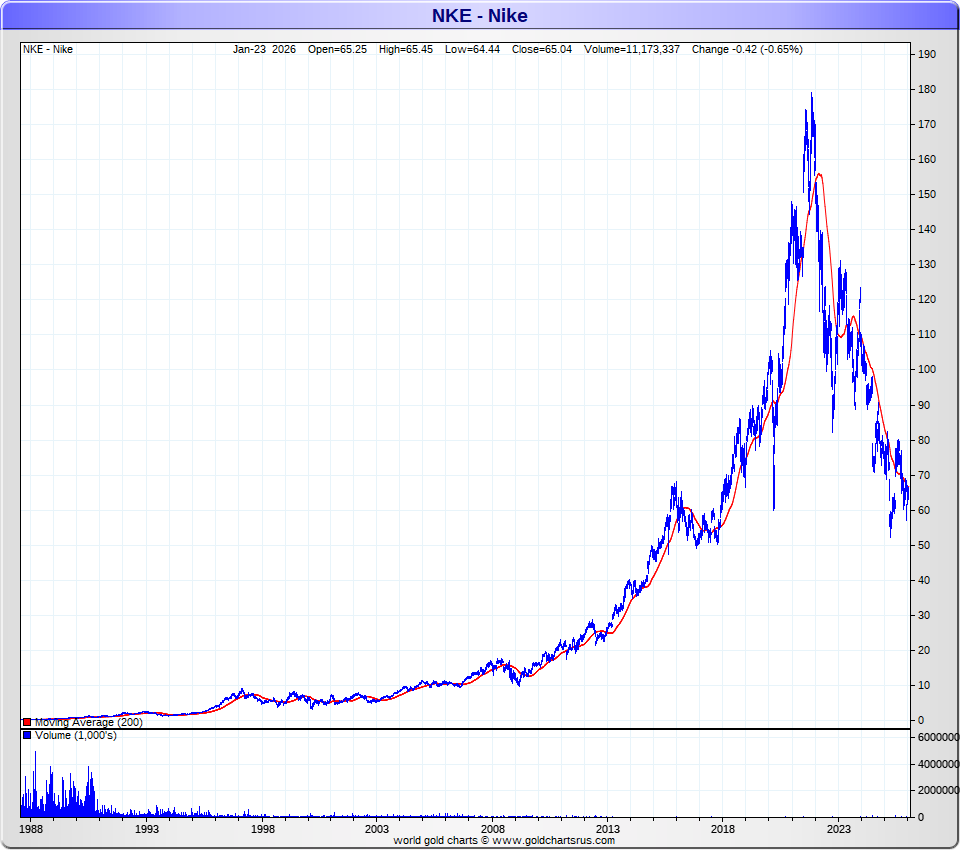Click the 4000000 volume axis label
Image resolution: width=960 pixels, height=850 pixels.
point(938,764)
